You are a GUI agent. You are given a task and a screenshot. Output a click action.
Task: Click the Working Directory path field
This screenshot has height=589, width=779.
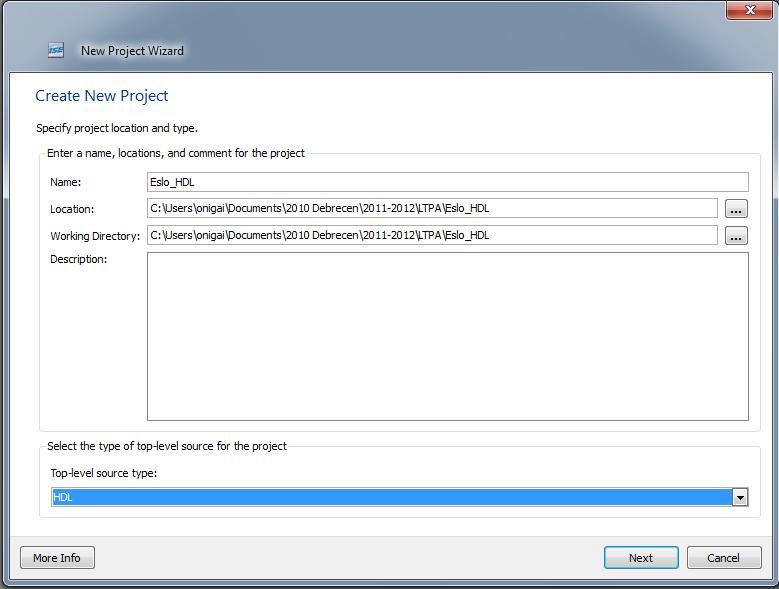click(432, 235)
